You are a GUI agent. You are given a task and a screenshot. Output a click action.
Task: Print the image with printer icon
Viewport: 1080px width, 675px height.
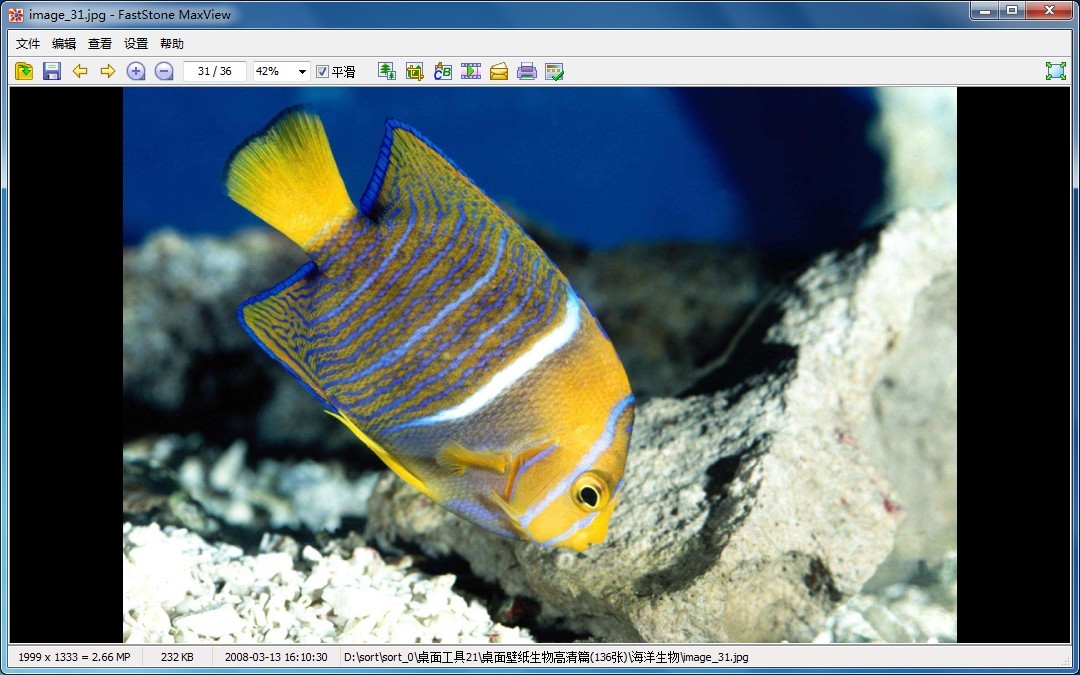point(527,71)
